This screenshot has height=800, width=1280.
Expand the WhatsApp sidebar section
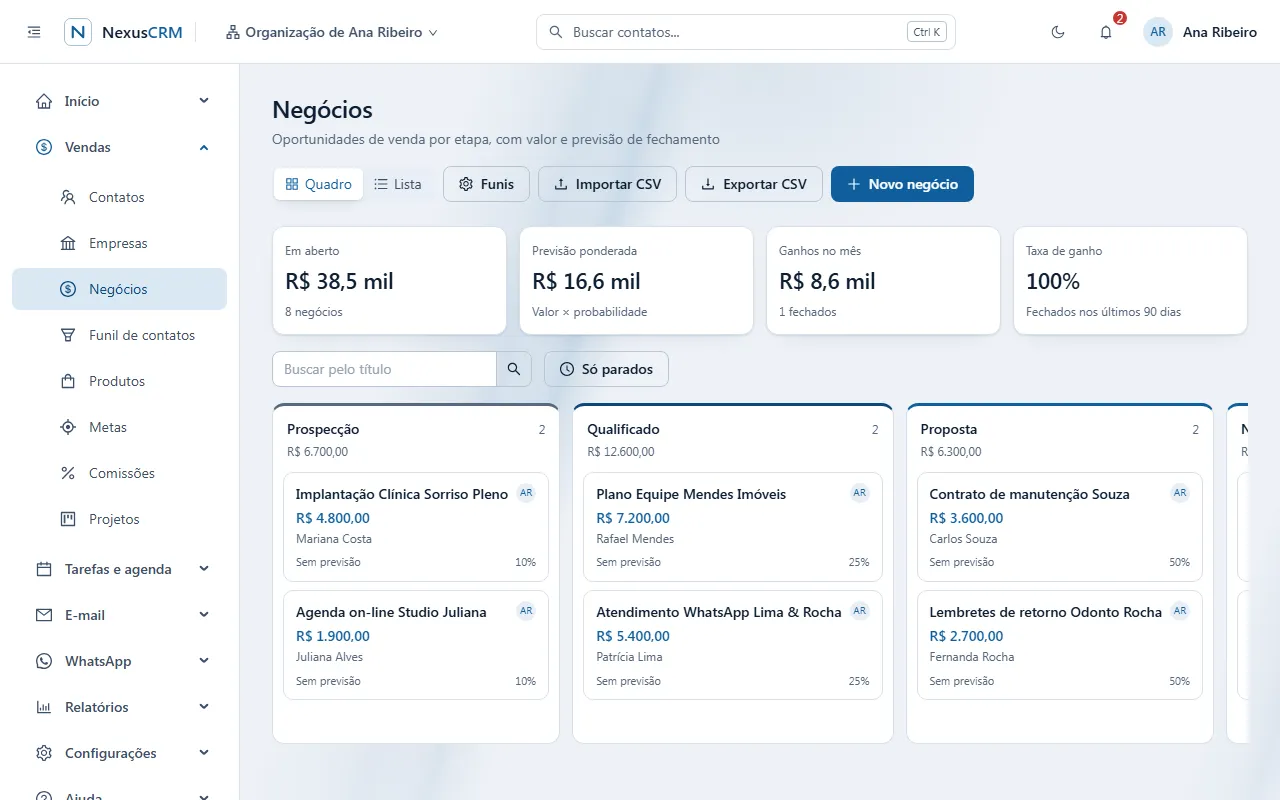click(x=119, y=661)
